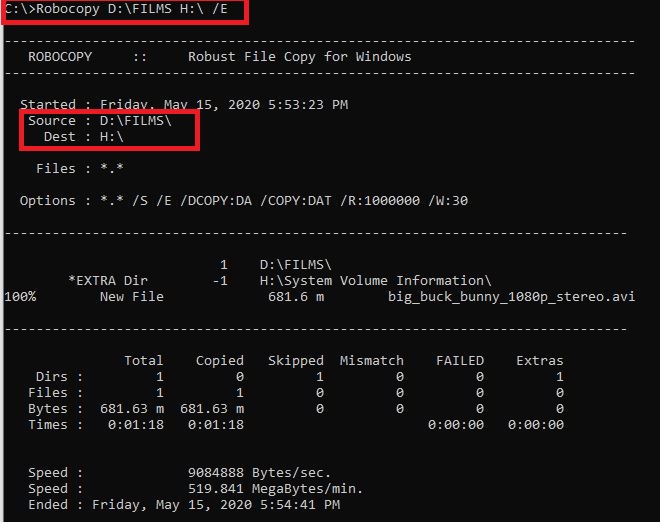Screen dimensions: 660x522
Task: Select the Dest : H:\ line
Action: tap(83, 137)
